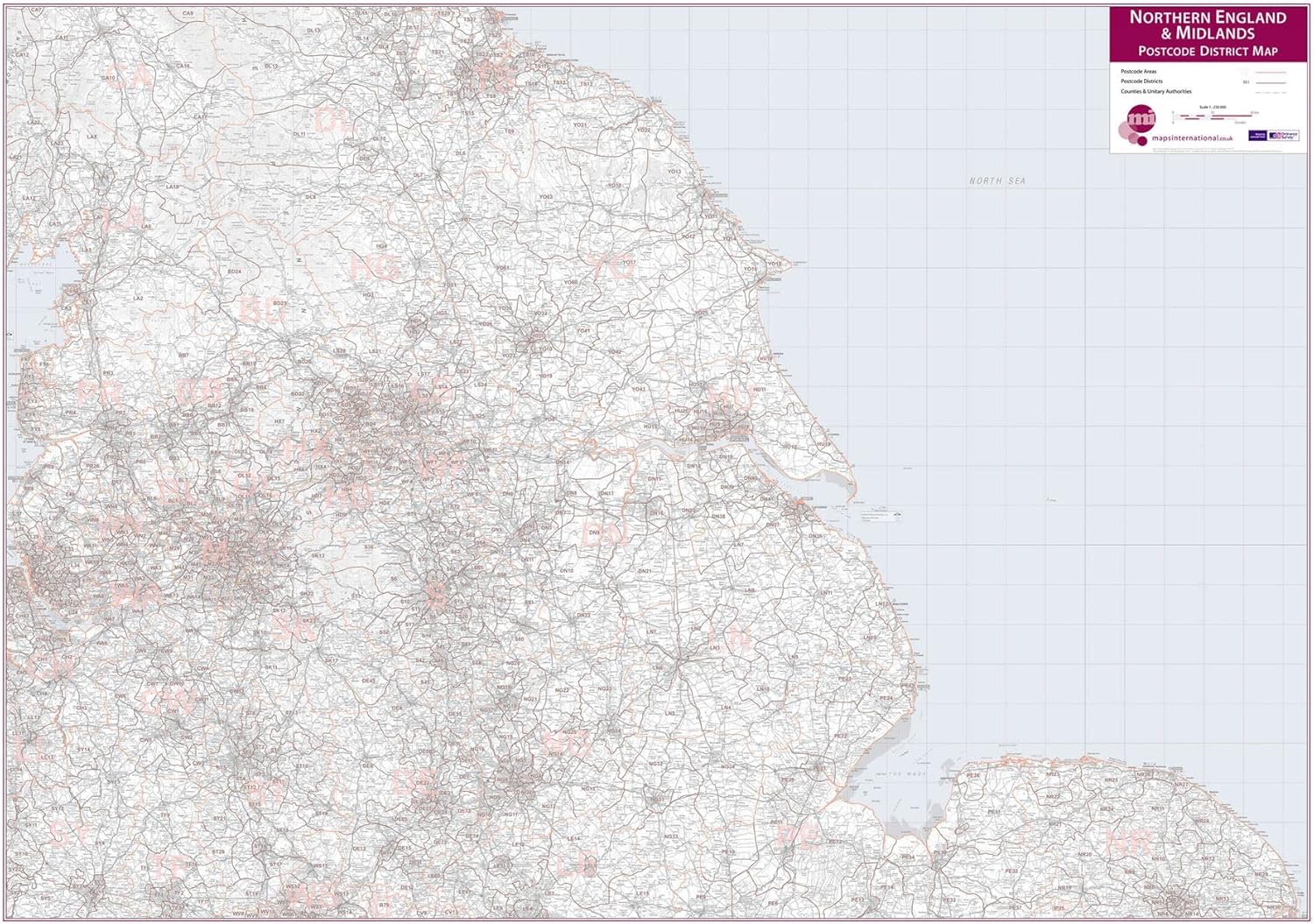Select the POSTCODE DISTRICT MAP subtitle

tap(1207, 51)
